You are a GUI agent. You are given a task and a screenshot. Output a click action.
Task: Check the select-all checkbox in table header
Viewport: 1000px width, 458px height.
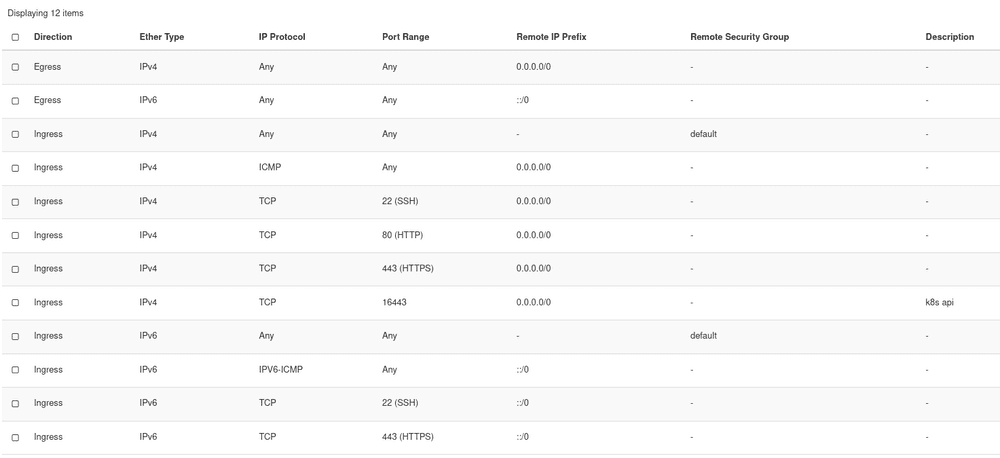coord(15,37)
